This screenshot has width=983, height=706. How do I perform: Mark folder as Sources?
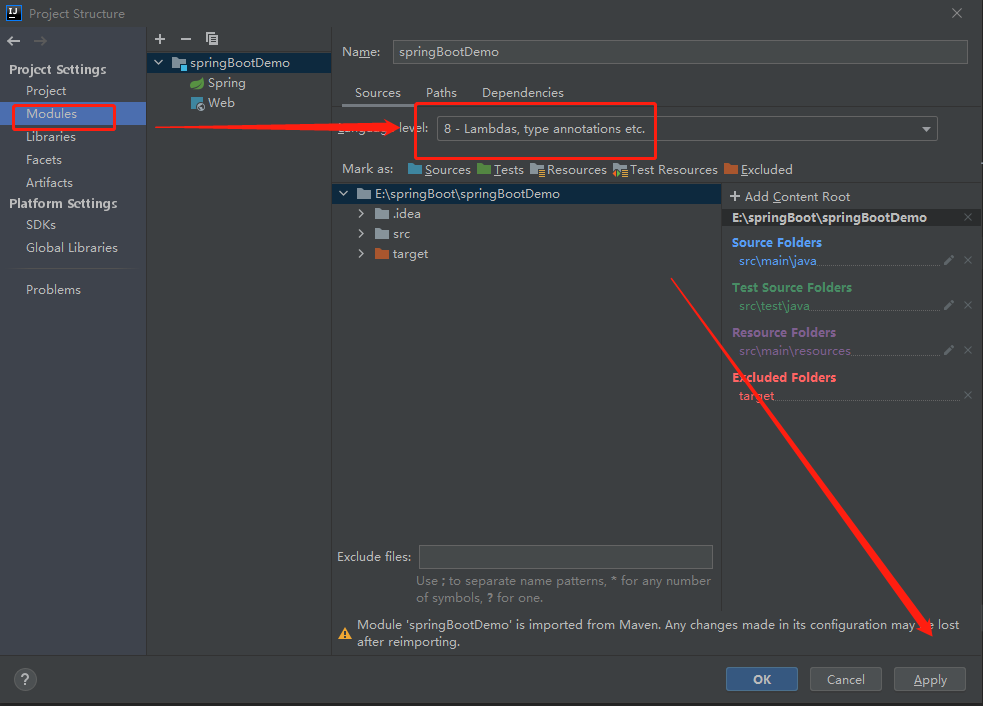(439, 170)
